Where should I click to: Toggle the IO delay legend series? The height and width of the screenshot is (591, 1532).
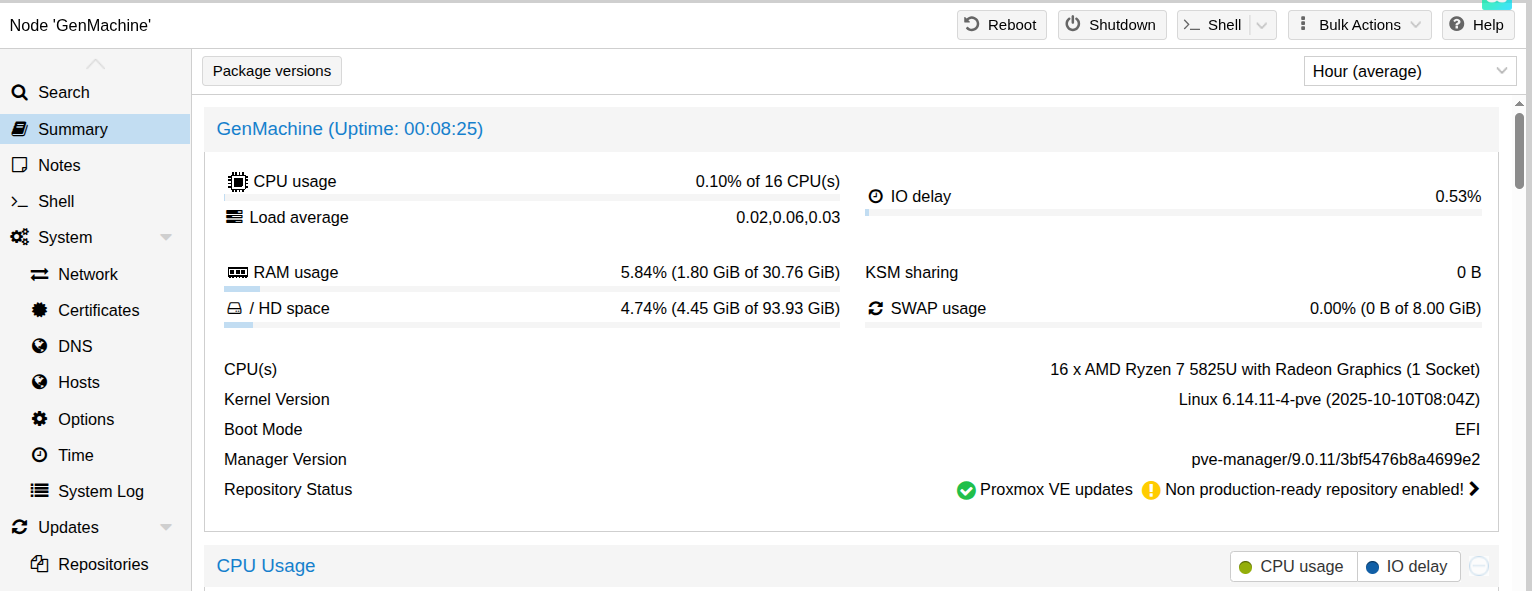coord(1408,566)
